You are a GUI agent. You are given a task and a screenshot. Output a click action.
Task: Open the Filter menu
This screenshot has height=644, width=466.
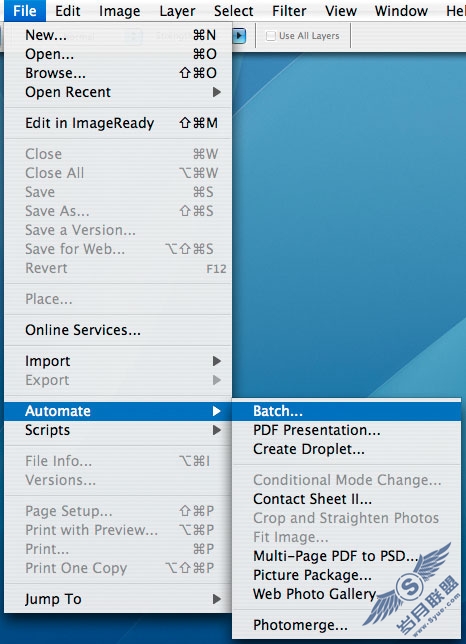(x=289, y=11)
